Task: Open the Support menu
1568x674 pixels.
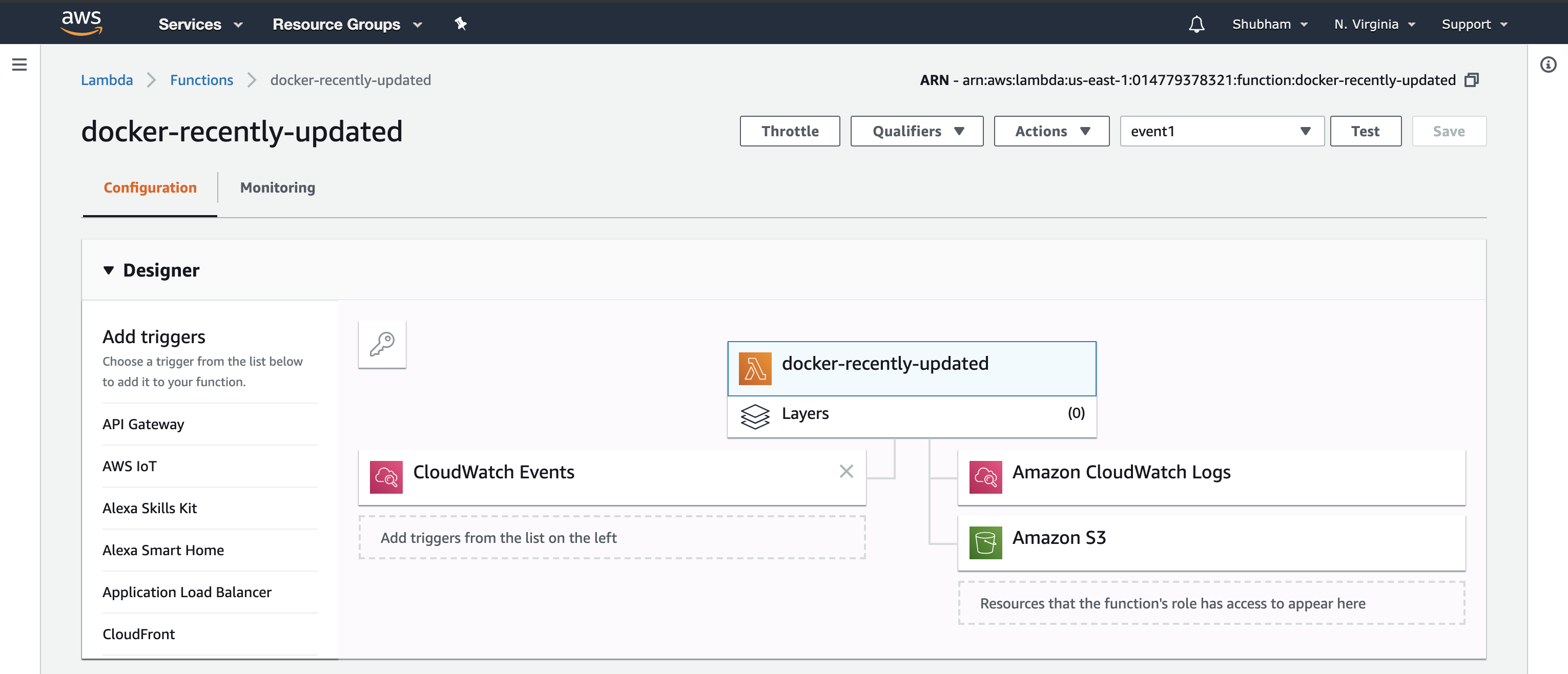Action: coord(1474,25)
